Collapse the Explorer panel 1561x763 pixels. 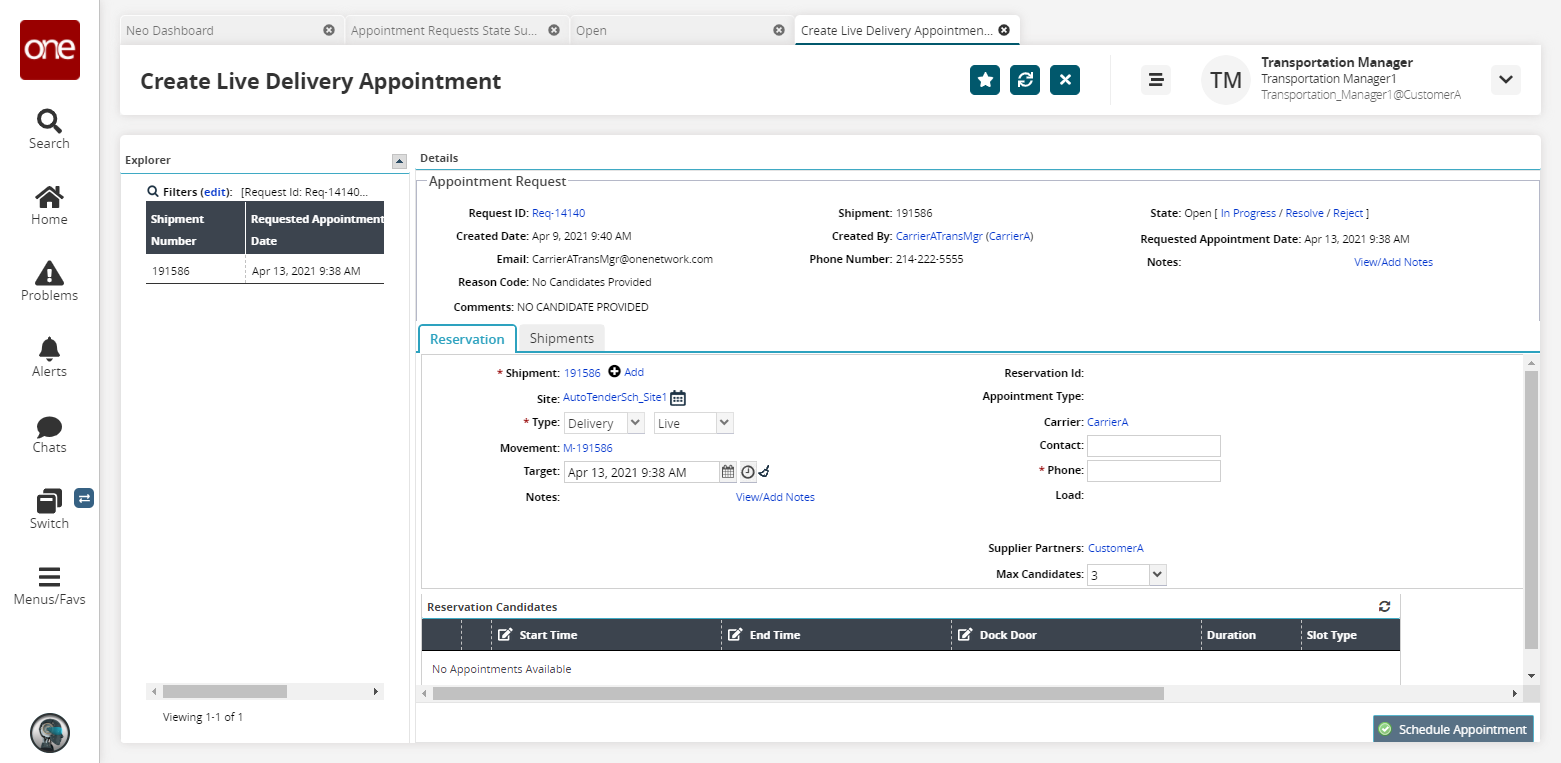(x=399, y=160)
